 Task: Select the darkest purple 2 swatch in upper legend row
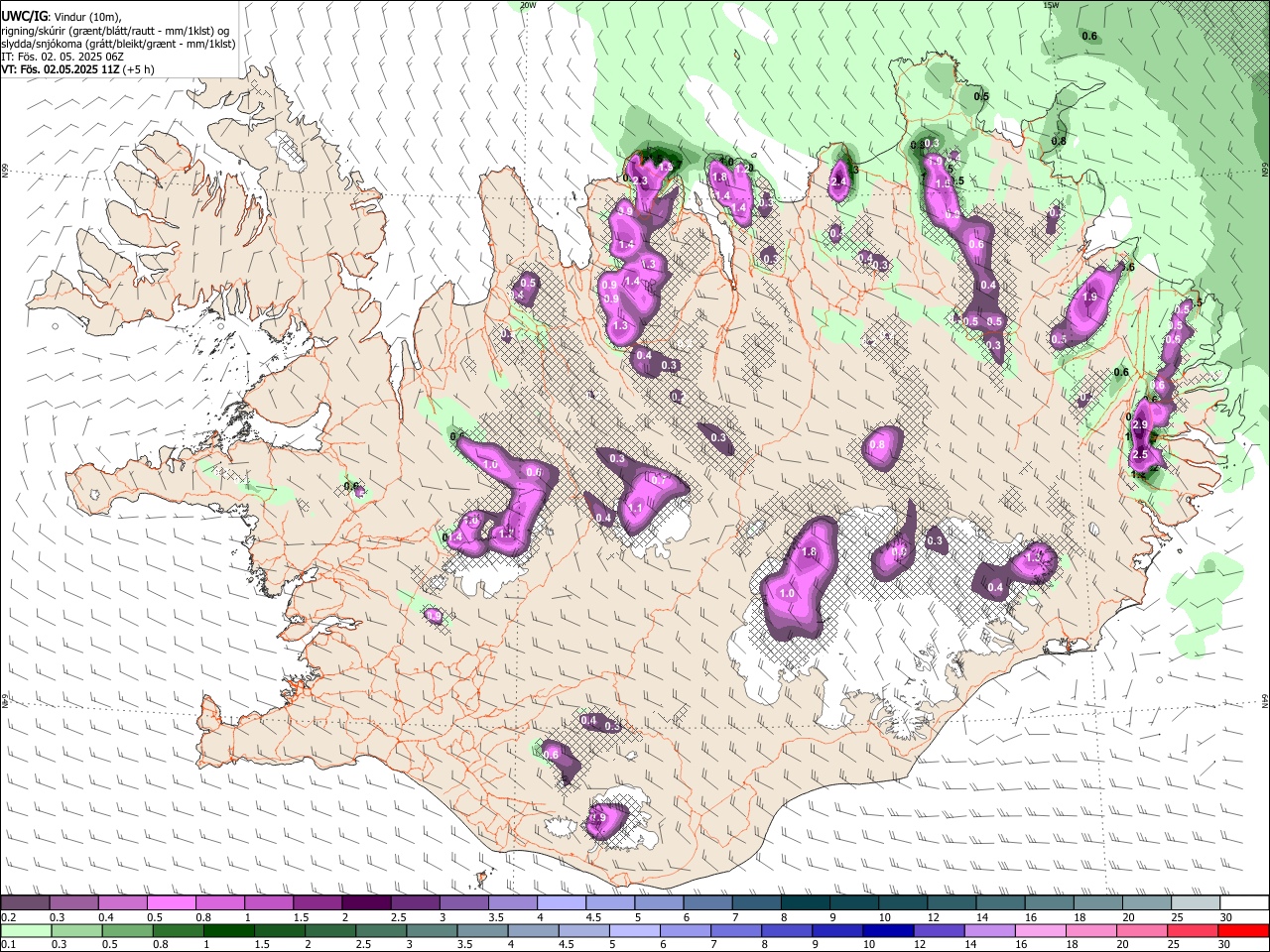[365, 903]
